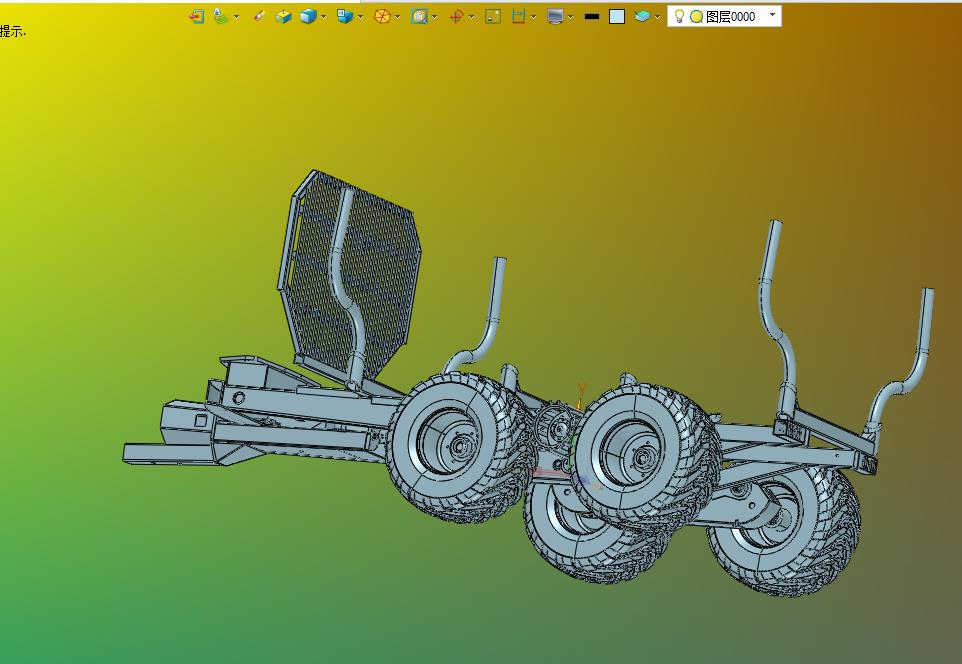
Task: Click the red and blue dimension icon
Action: tap(518, 16)
